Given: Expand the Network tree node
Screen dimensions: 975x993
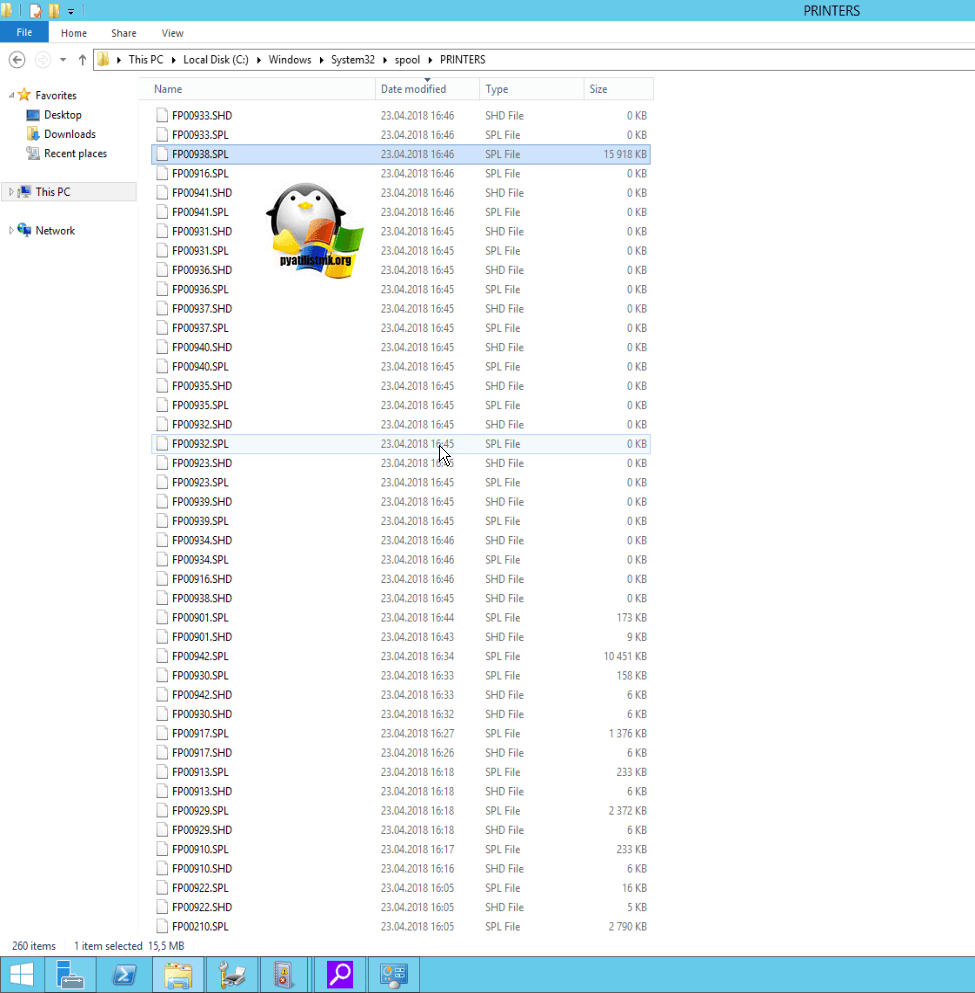Looking at the screenshot, I should 11,231.
